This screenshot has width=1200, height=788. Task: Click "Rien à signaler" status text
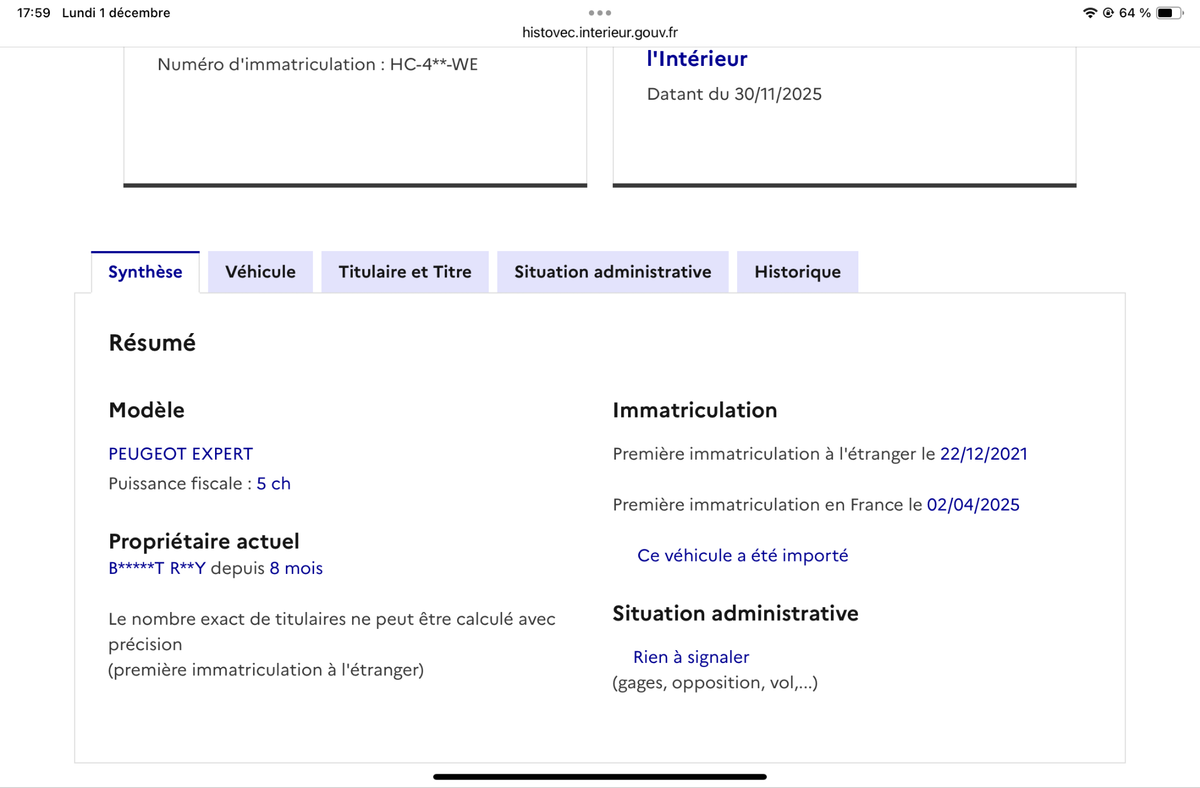[691, 658]
